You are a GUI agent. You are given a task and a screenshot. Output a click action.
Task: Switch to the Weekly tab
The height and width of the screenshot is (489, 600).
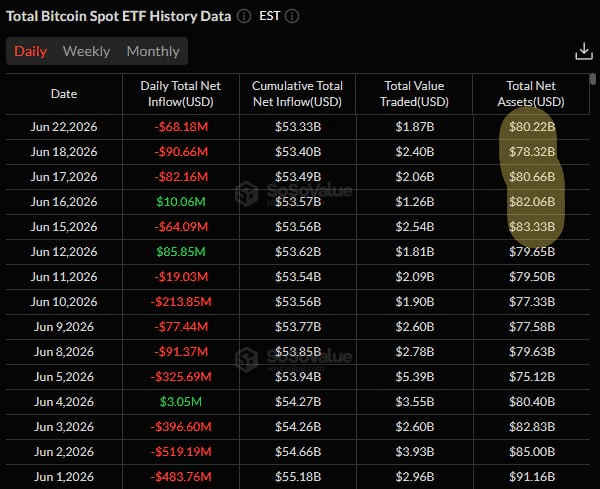coord(86,51)
